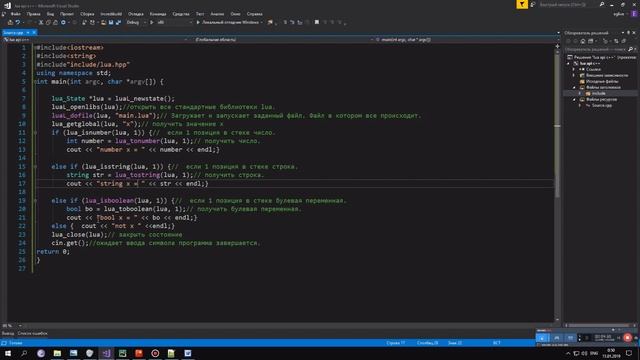
Task: Open the Windows notification center icon
Action: [x=629, y=353]
